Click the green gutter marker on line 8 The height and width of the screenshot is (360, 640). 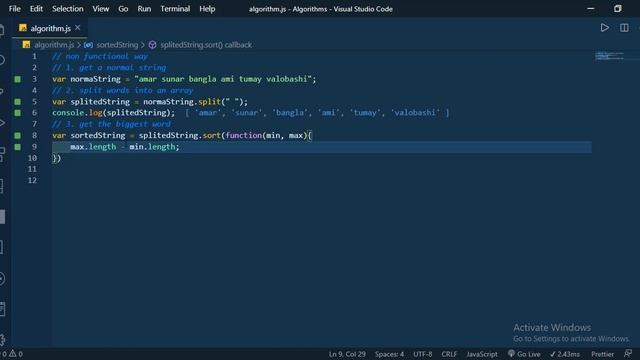point(18,136)
